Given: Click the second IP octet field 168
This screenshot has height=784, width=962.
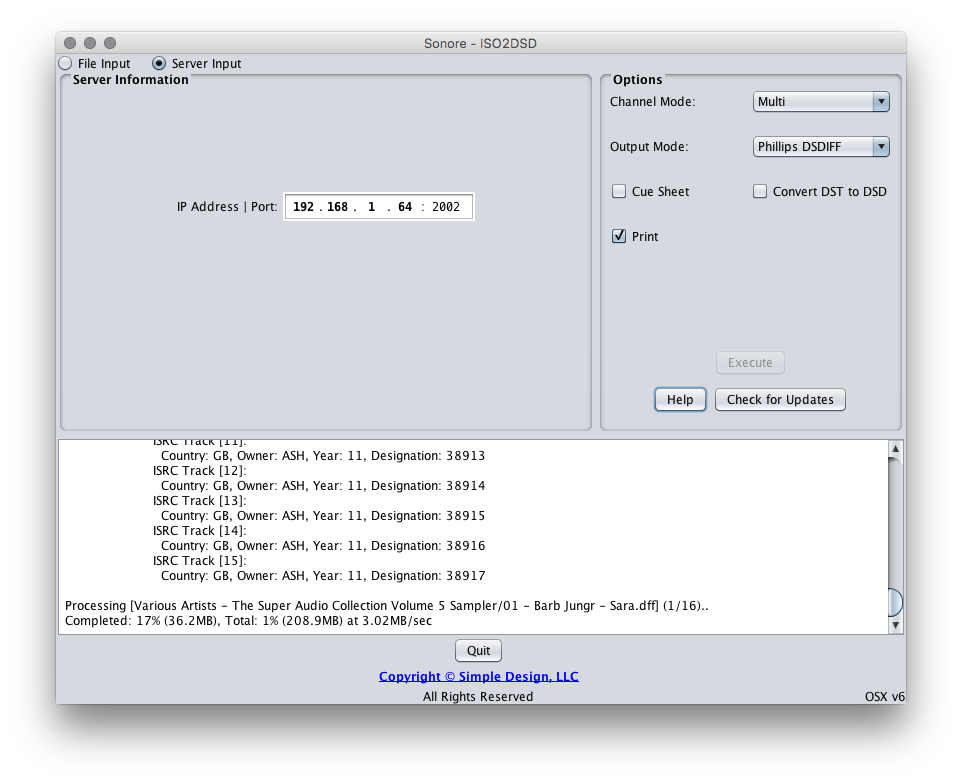Looking at the screenshot, I should 337,207.
